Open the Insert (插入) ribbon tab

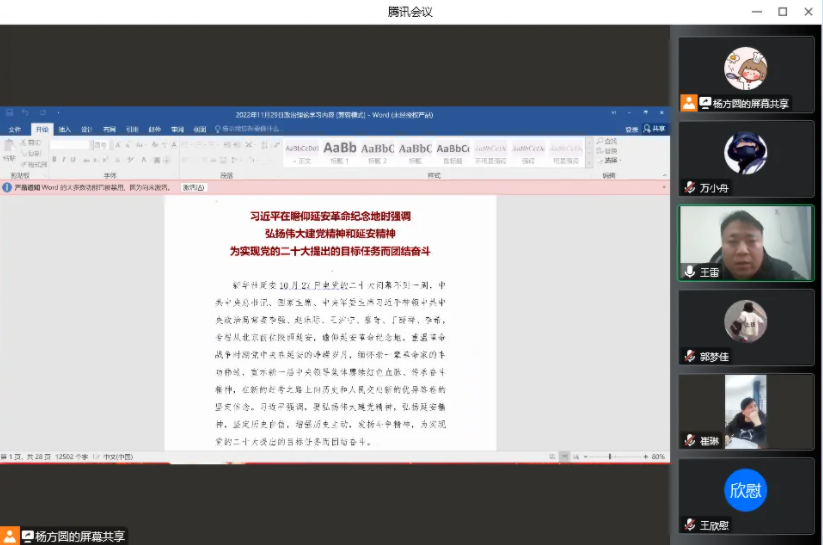[64, 129]
